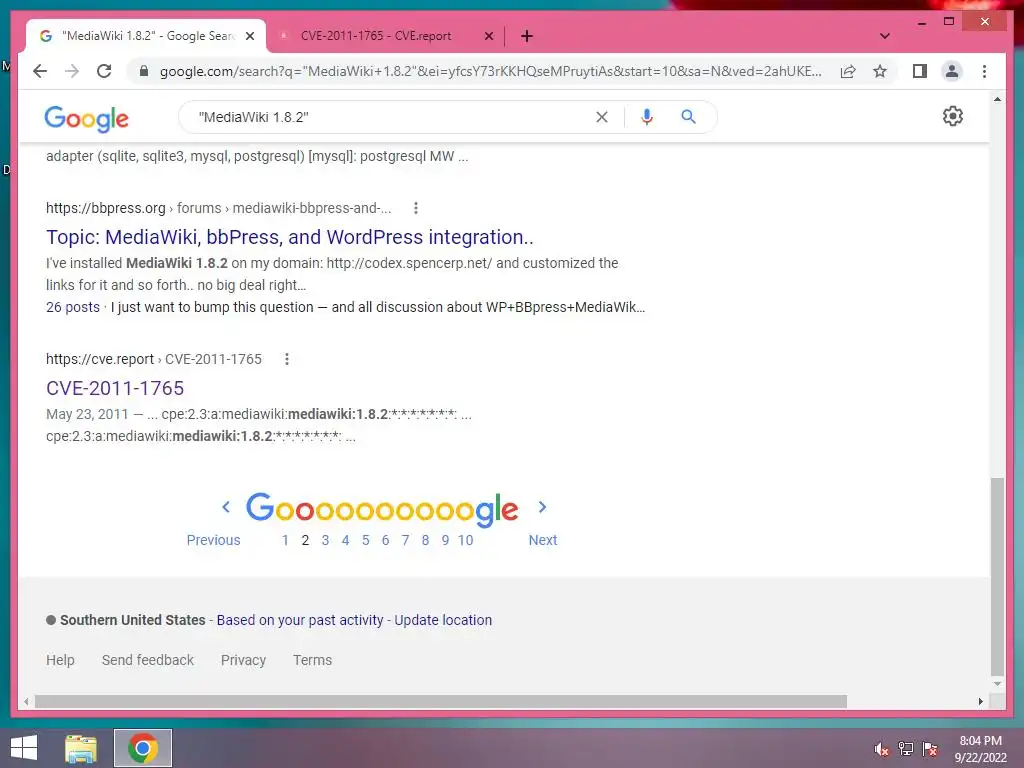Screen dimensions: 1024x768
Task: Jump to results page 10
Action: point(465,540)
